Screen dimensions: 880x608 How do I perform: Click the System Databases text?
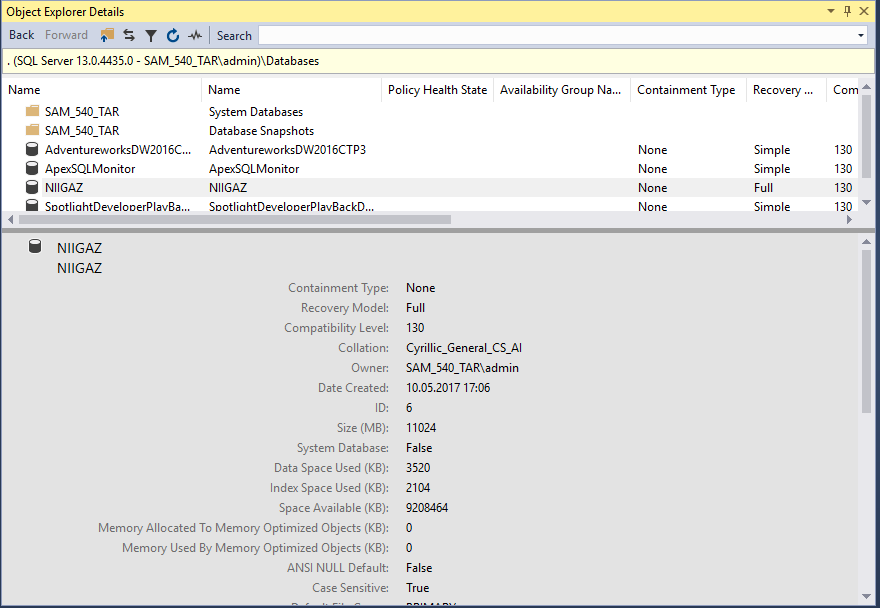[256, 112]
